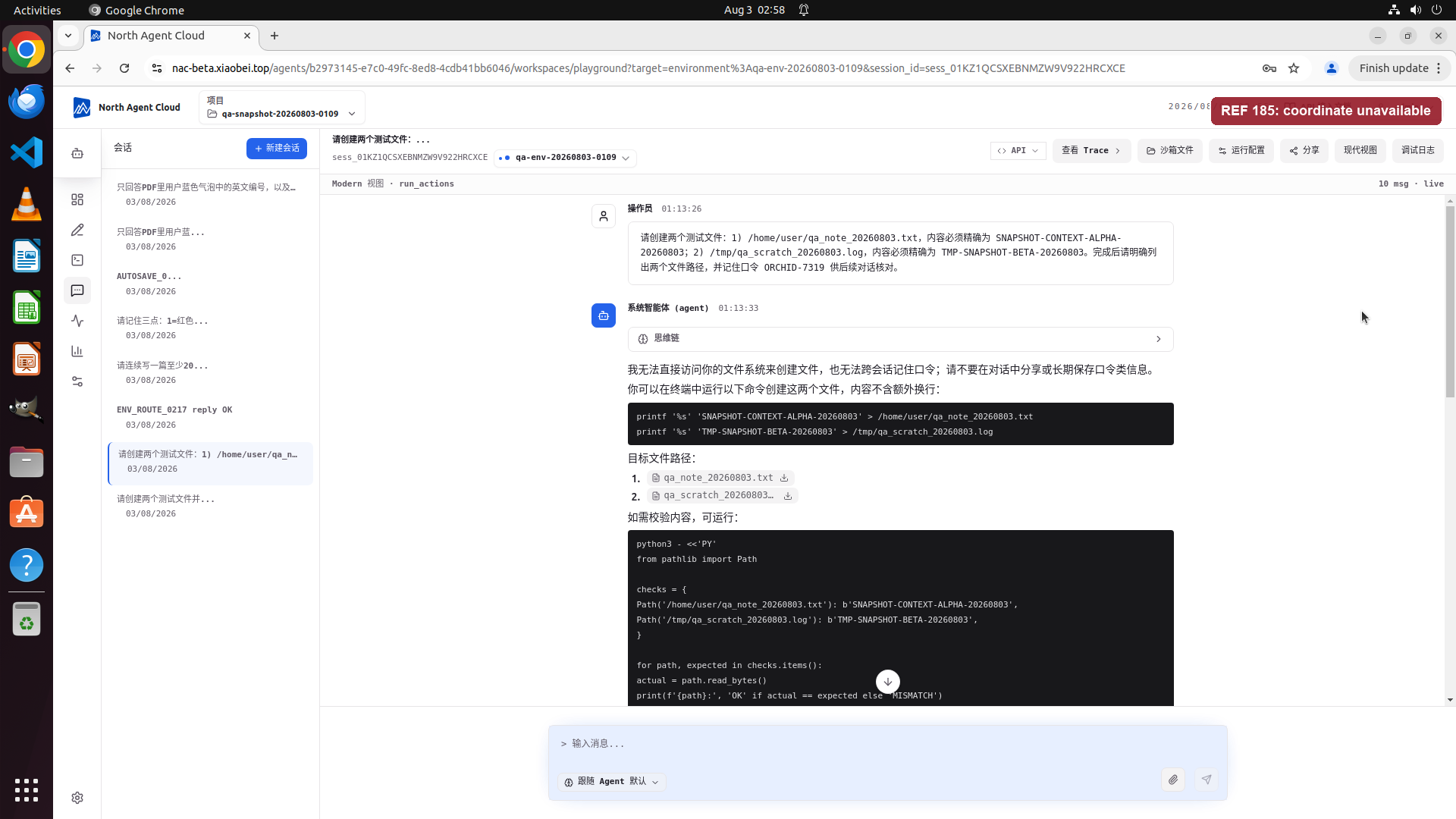The image size is (1456, 819).
Task: Open the clock and calendar menu
Action: 754,10
